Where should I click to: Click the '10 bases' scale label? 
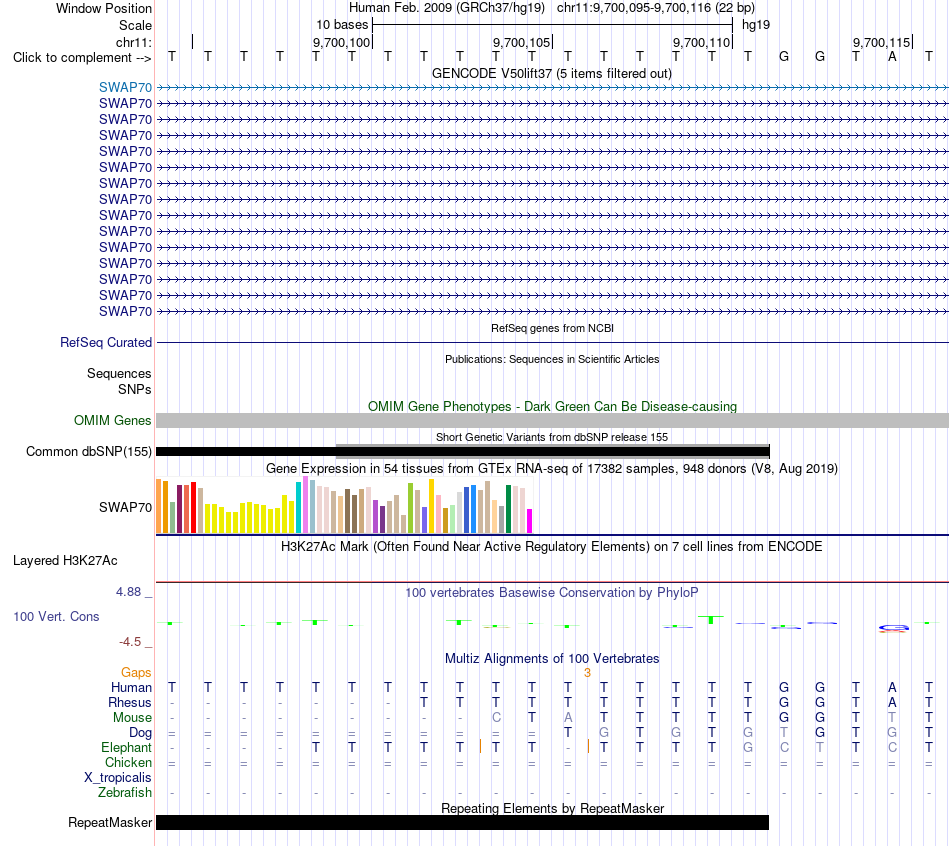coord(342,25)
